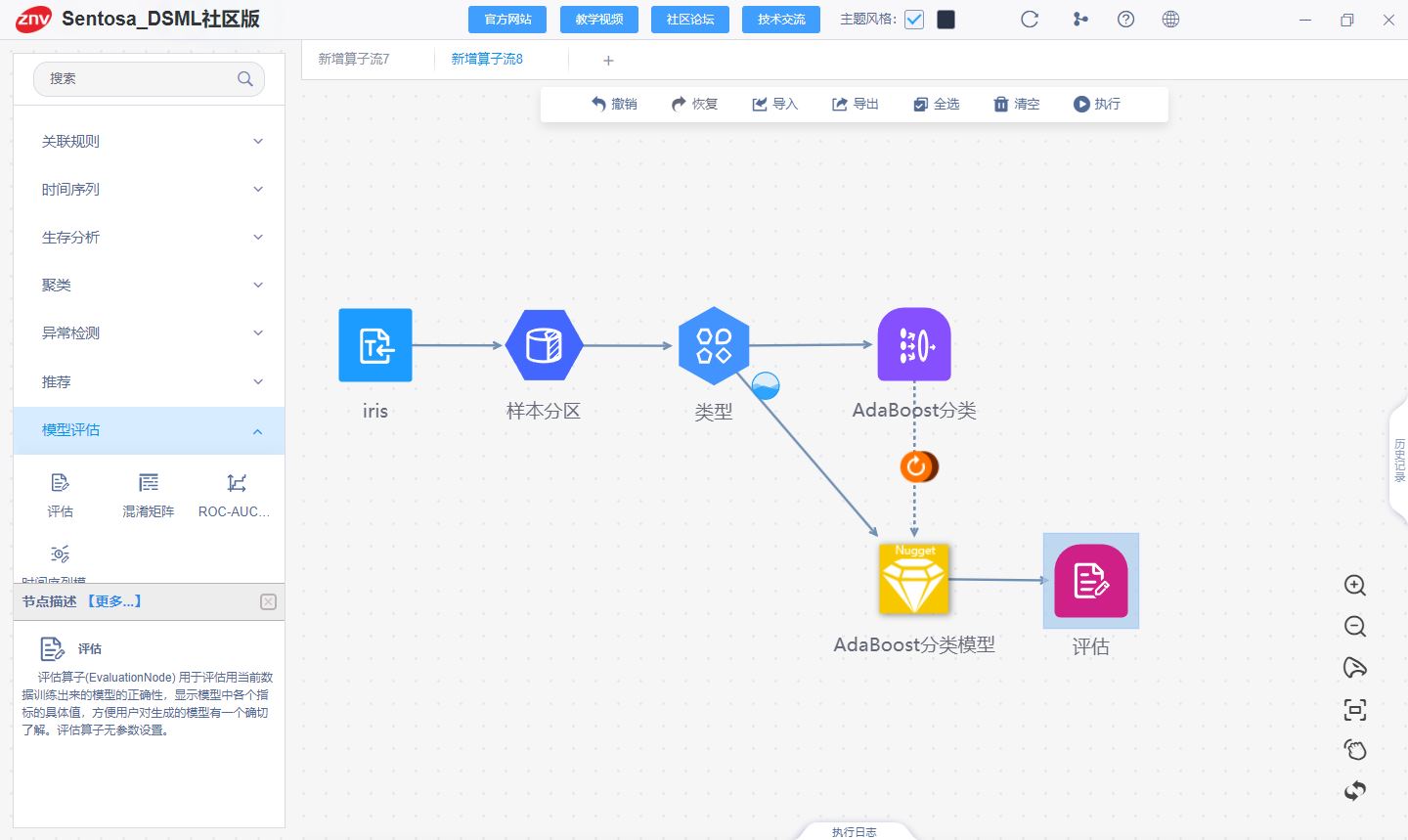This screenshot has height=840, width=1408.
Task: Zoom out on the canvas
Action: 1354,627
